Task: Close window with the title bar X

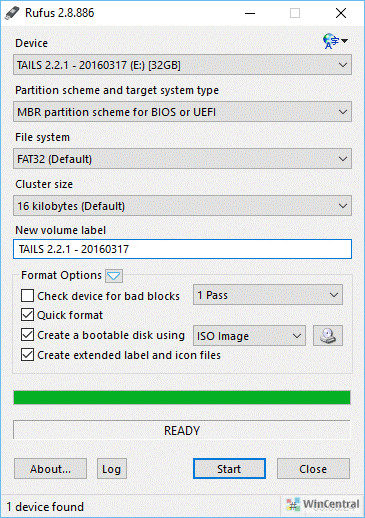Action: coord(341,13)
